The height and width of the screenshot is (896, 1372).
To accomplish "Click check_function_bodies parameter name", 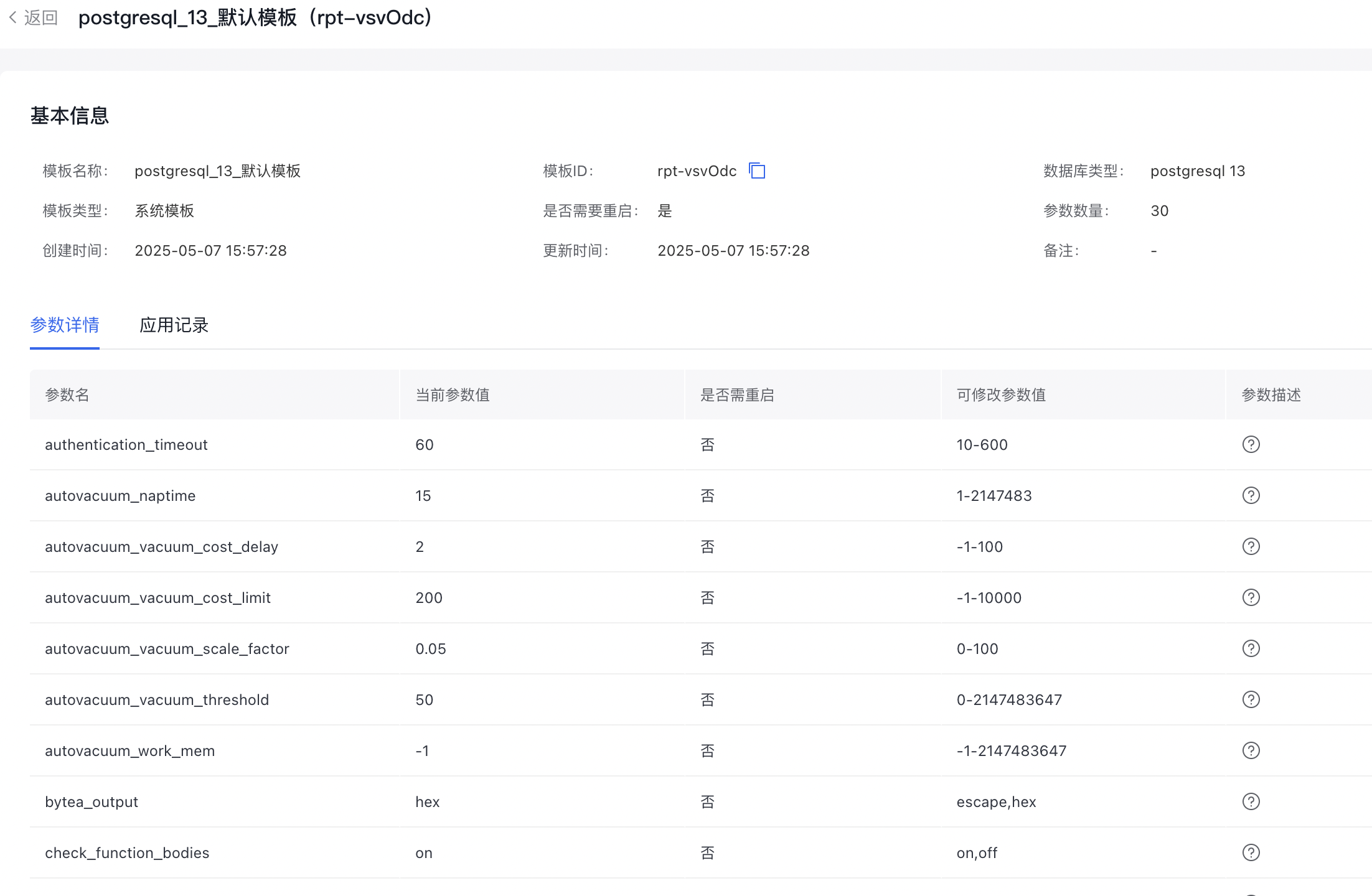I will pyautogui.click(x=127, y=853).
